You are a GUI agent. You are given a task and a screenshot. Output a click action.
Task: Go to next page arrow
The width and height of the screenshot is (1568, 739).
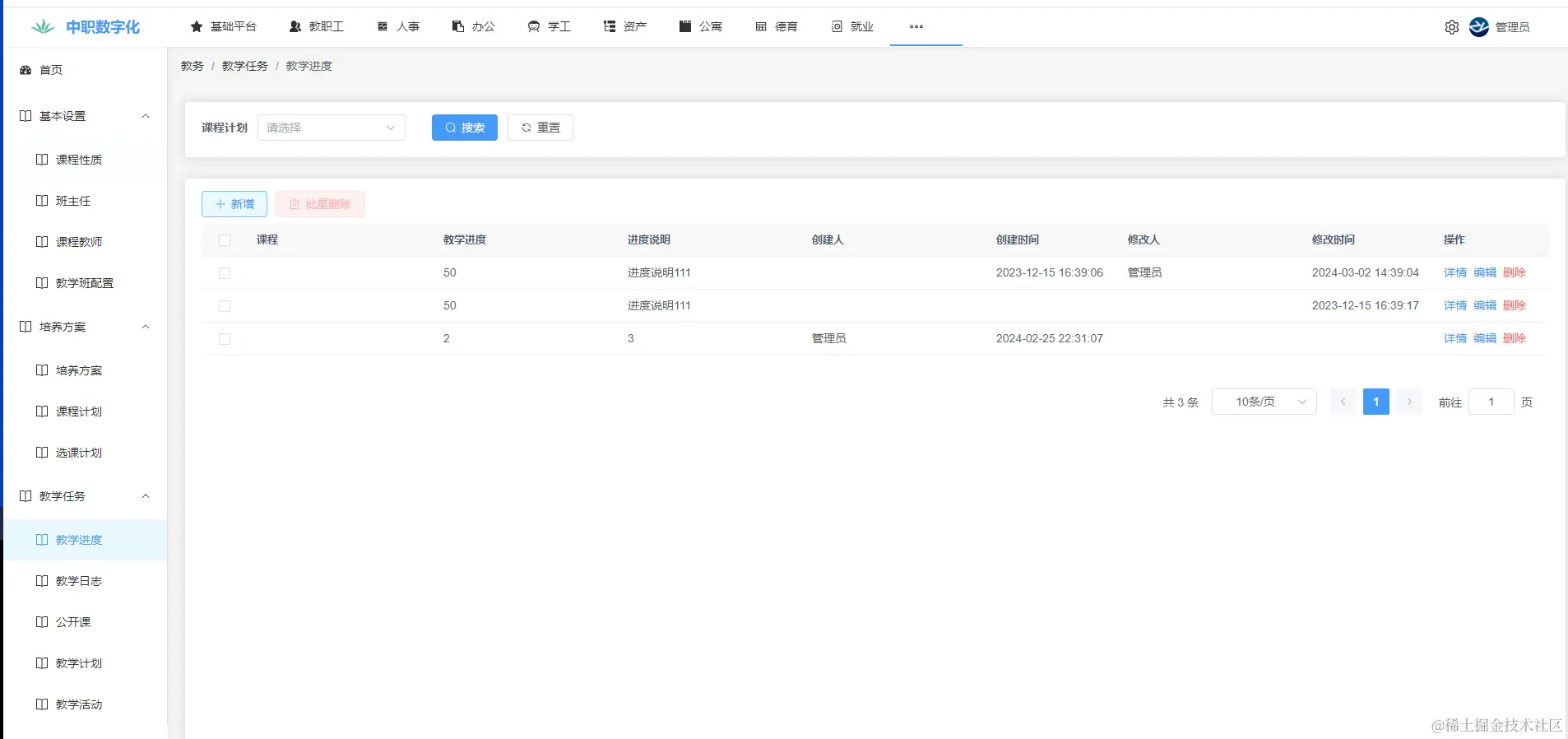(x=1409, y=402)
